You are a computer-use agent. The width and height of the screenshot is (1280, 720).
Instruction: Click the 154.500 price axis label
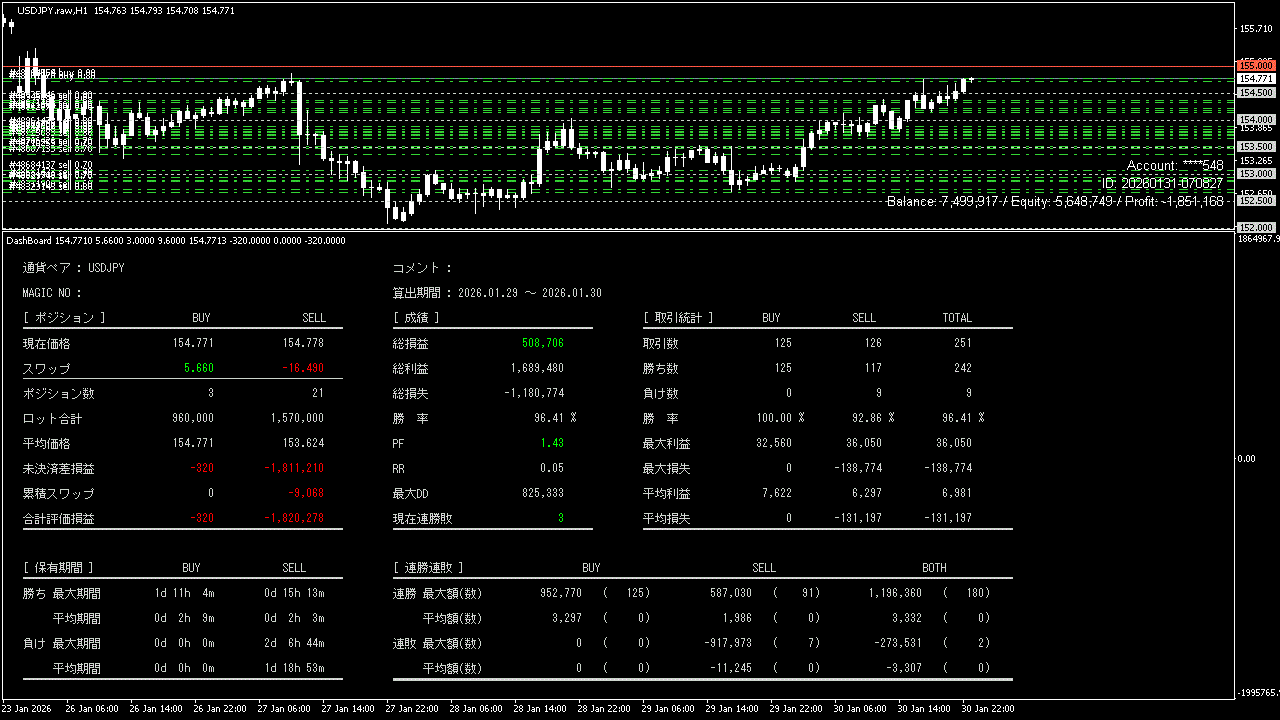click(1255, 92)
